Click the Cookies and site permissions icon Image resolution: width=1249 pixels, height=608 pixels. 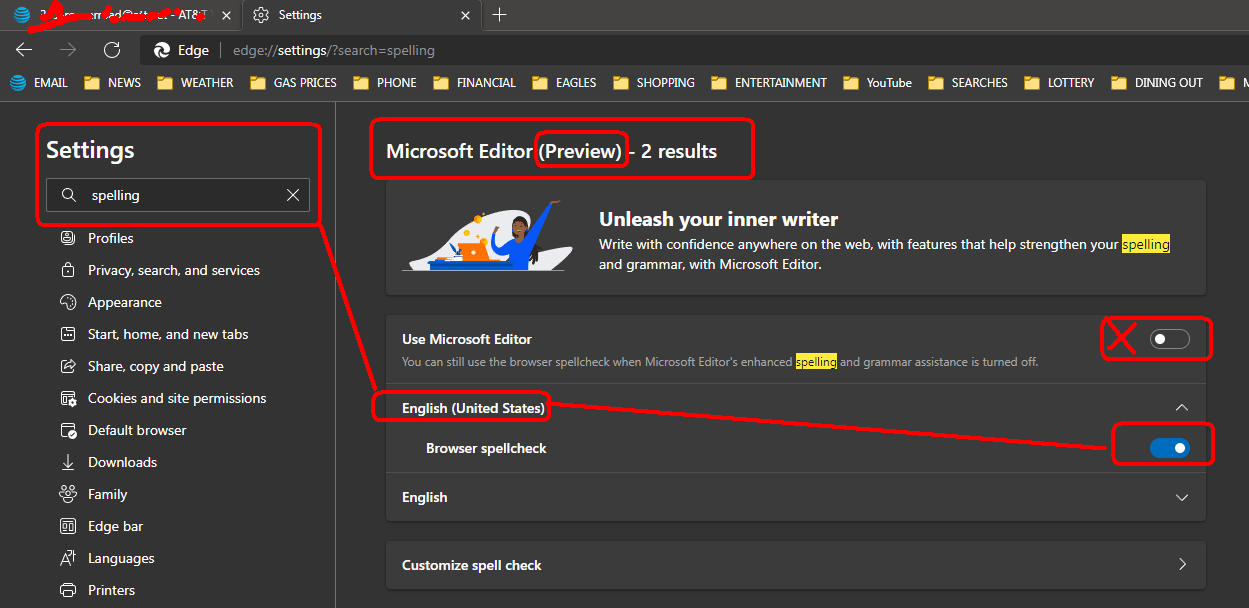(x=68, y=398)
